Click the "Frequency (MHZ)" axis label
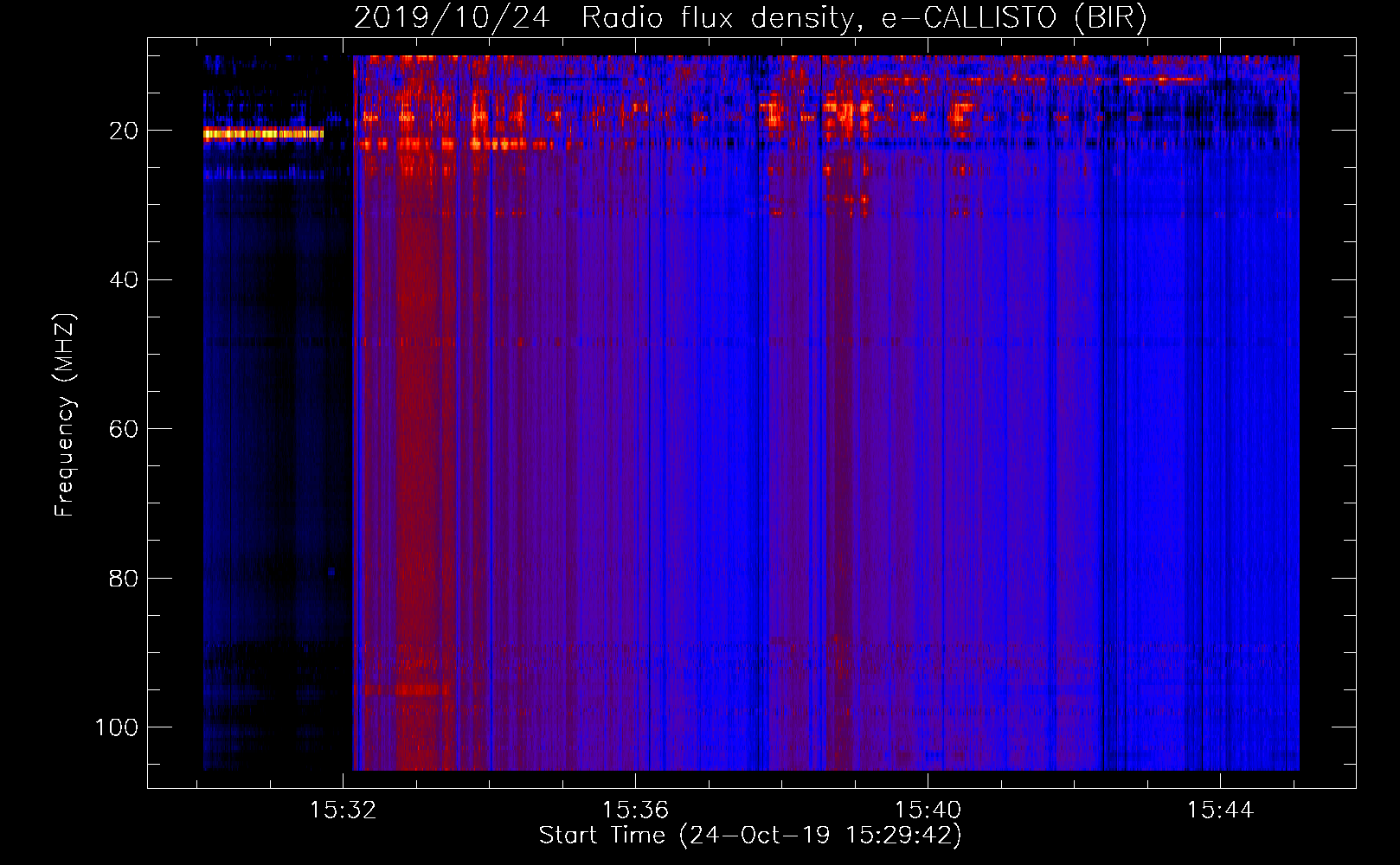 tap(65, 414)
